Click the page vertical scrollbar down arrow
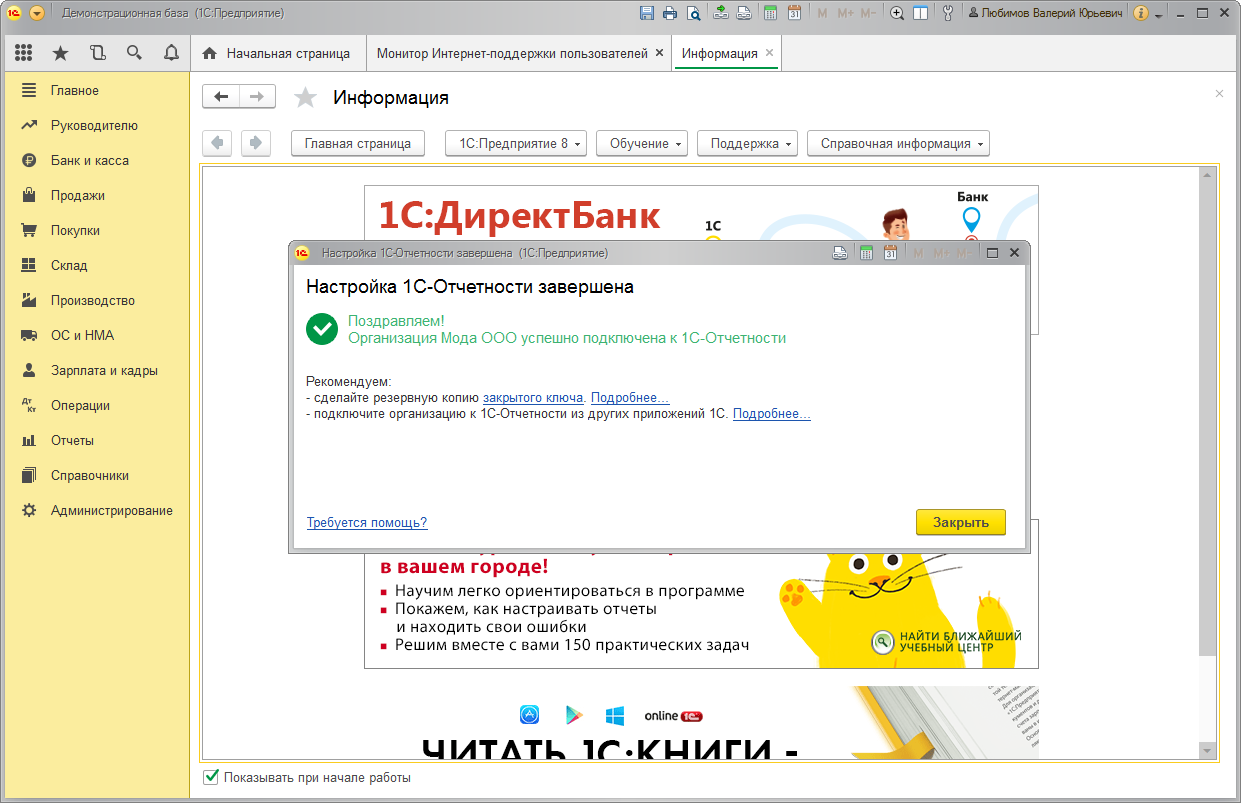Screen dimensions: 1241x803 click(1206, 750)
